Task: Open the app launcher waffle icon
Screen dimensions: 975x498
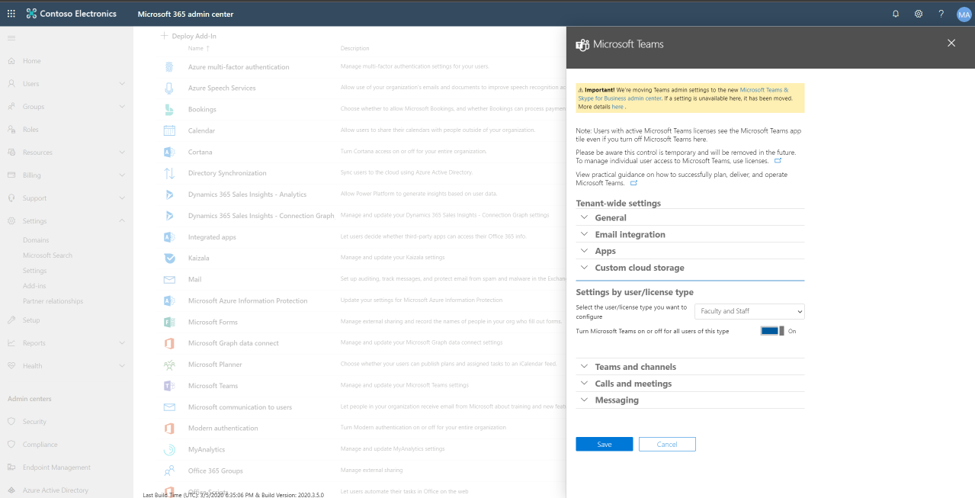Action: click(x=11, y=14)
